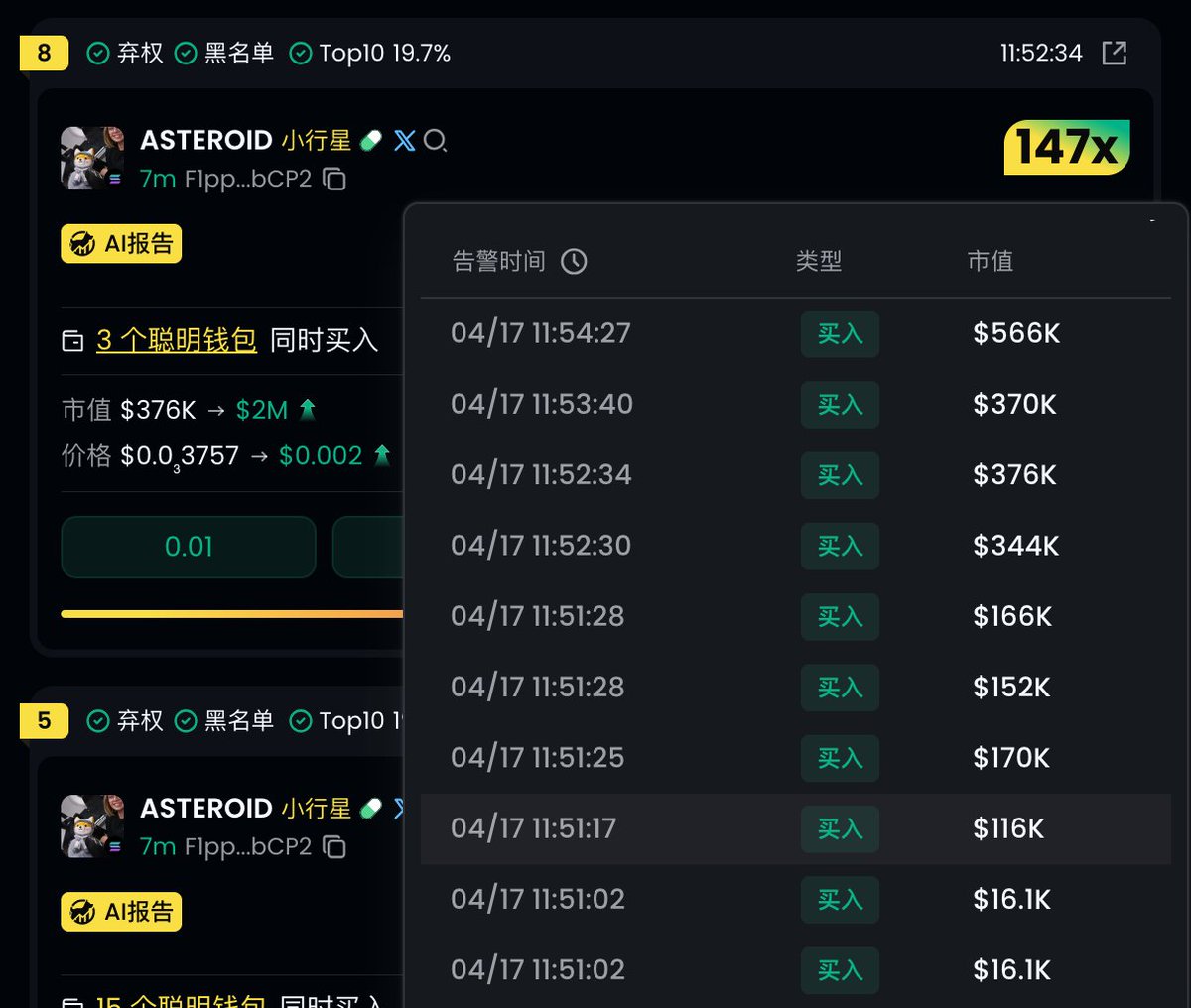Open first ASTEROID token avatar

pos(91,158)
